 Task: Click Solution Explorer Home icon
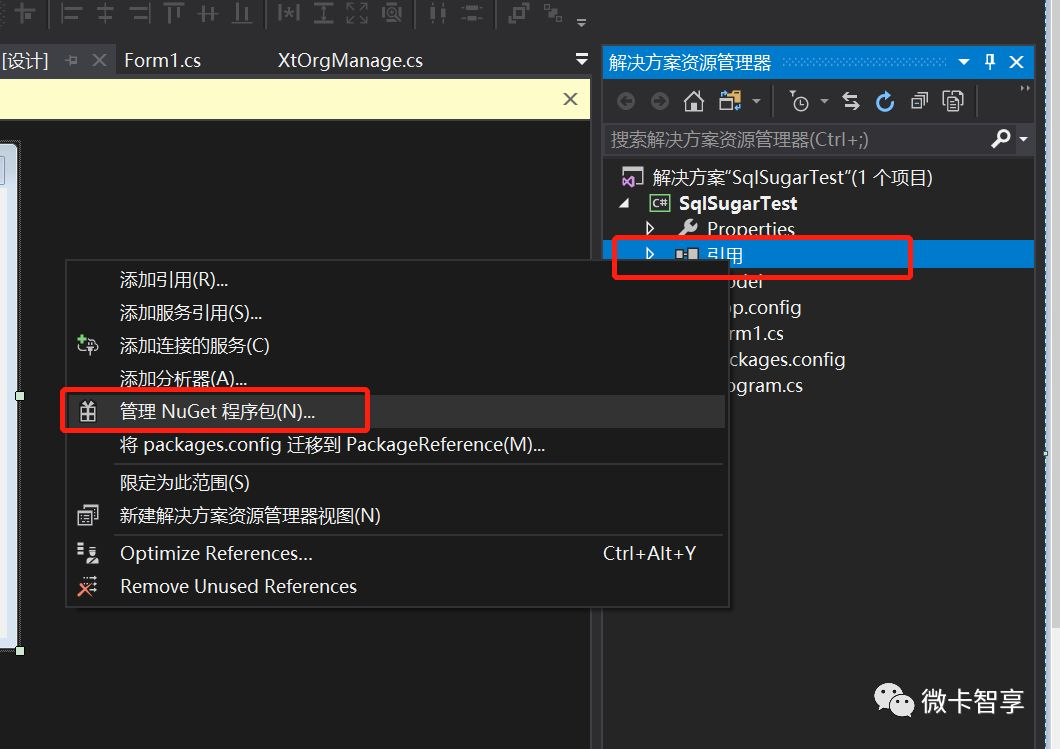coord(694,101)
